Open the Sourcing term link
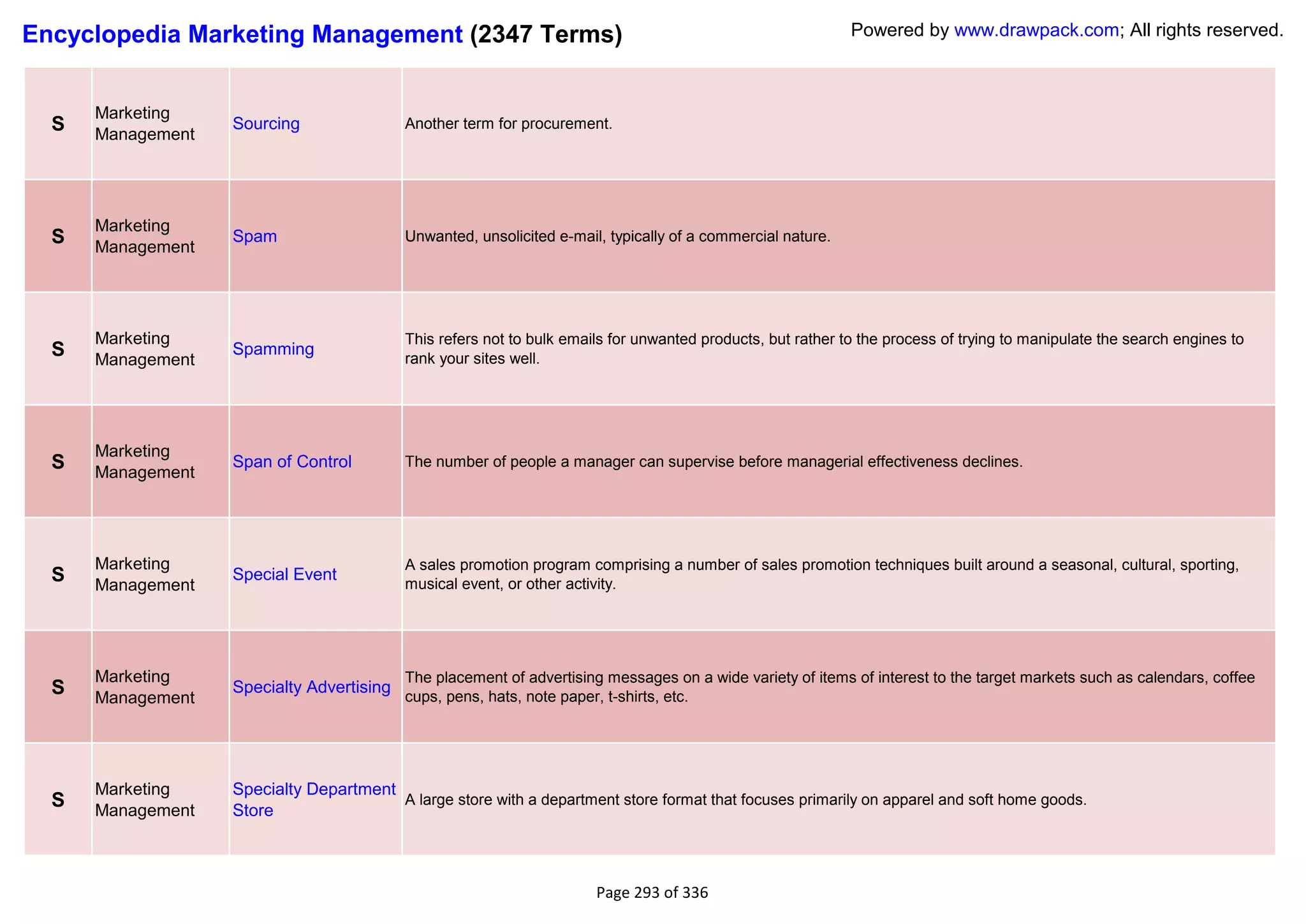This screenshot has height=924, width=1306. 266,124
